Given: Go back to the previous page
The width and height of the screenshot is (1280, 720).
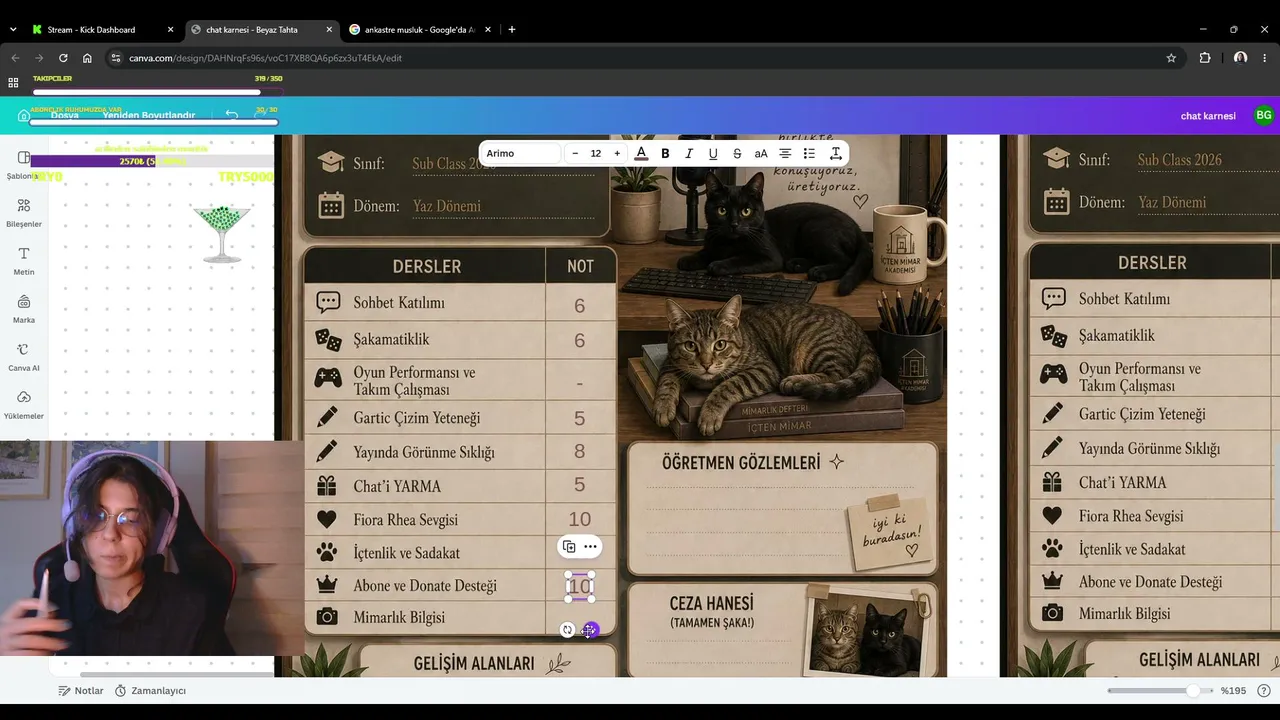Looking at the screenshot, I should point(15,58).
